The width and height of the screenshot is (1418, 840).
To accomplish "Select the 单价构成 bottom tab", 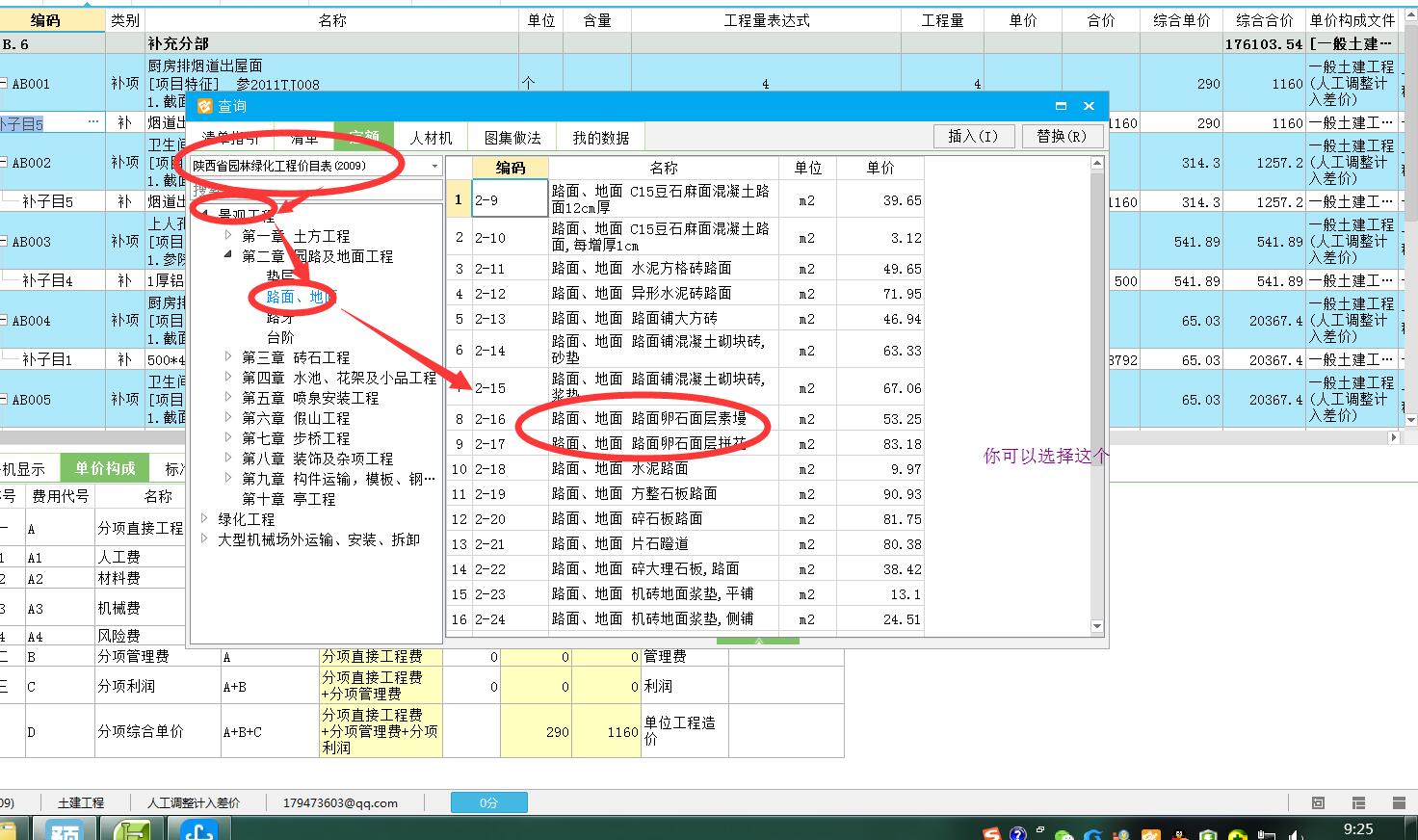I will point(105,468).
